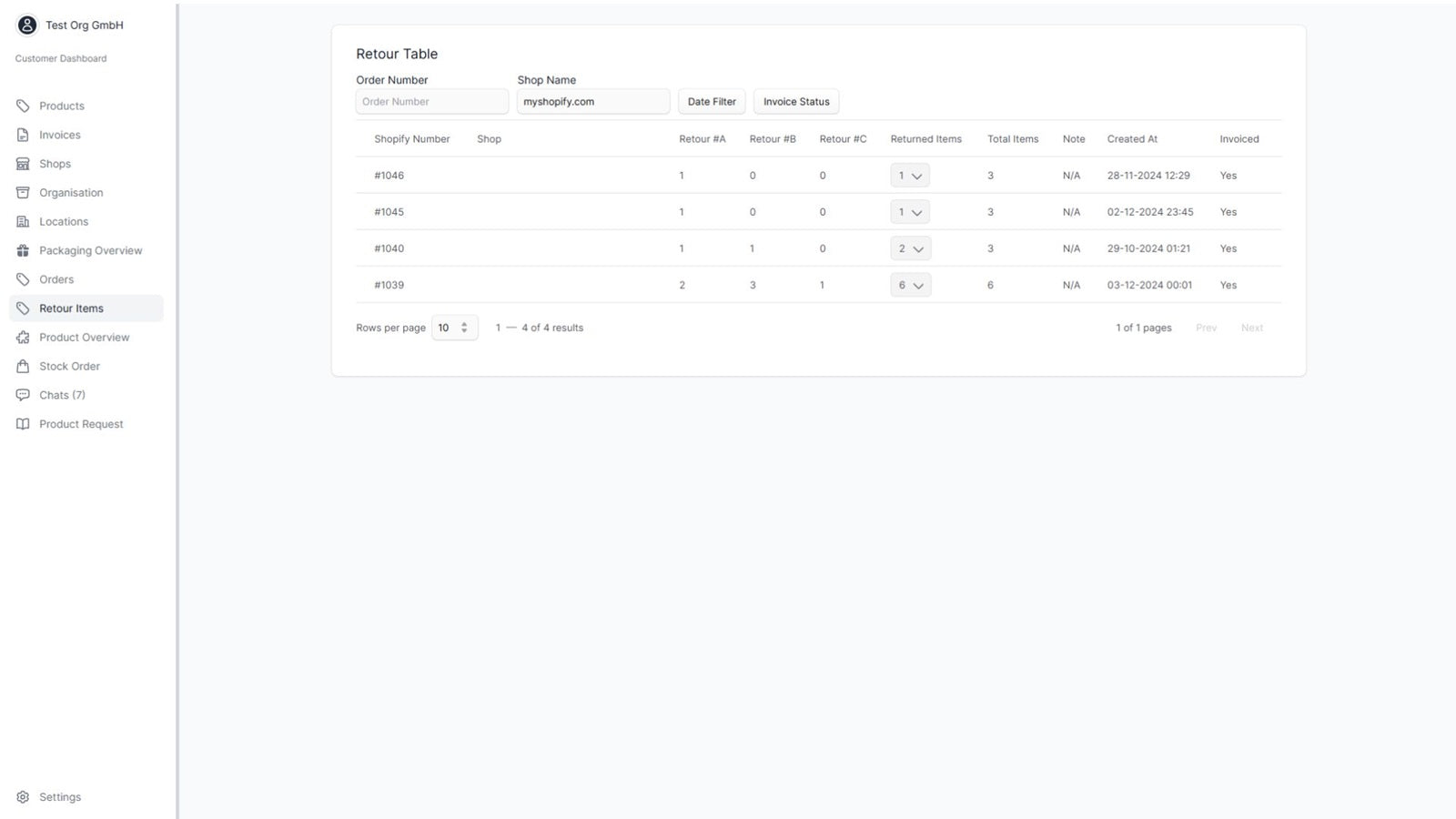Expand Returned Items dropdown for order #1040
Screen dimensions: 1456x819
tap(910, 248)
